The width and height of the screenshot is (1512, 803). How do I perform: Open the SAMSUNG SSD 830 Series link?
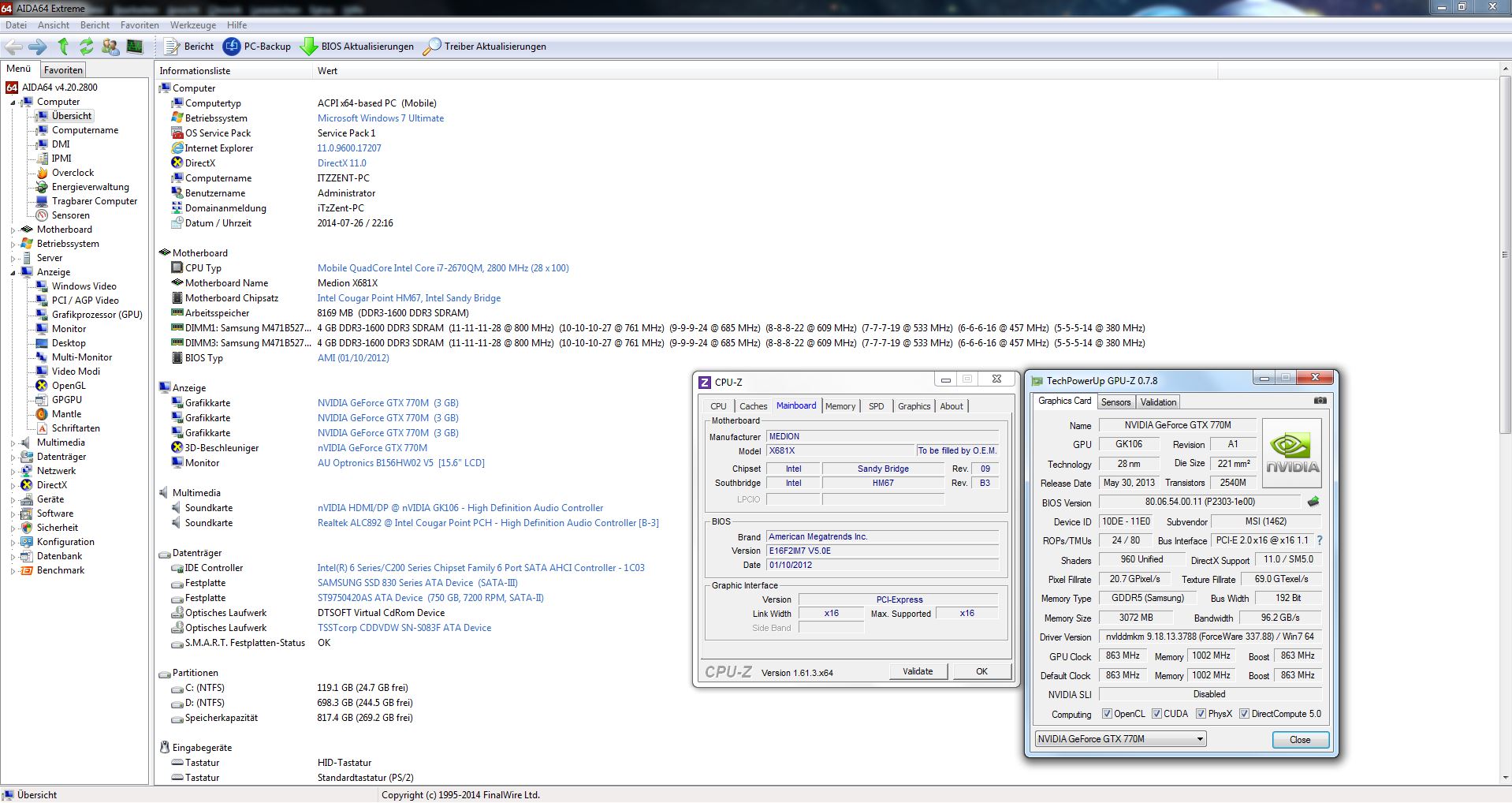pyautogui.click(x=418, y=583)
